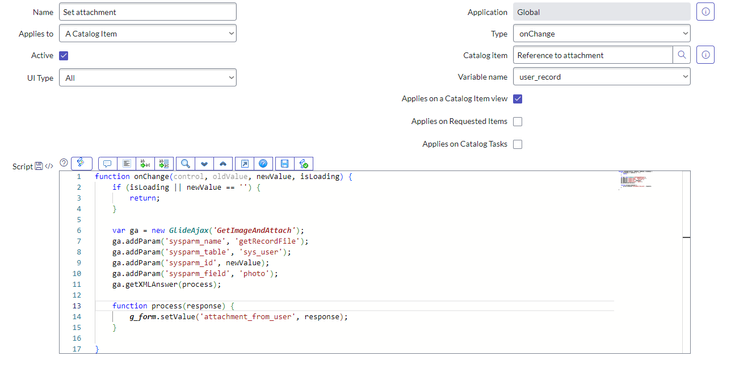Viewport: 735px width, 371px height.
Task: Open the editor help blue circle icon
Action: click(x=263, y=163)
